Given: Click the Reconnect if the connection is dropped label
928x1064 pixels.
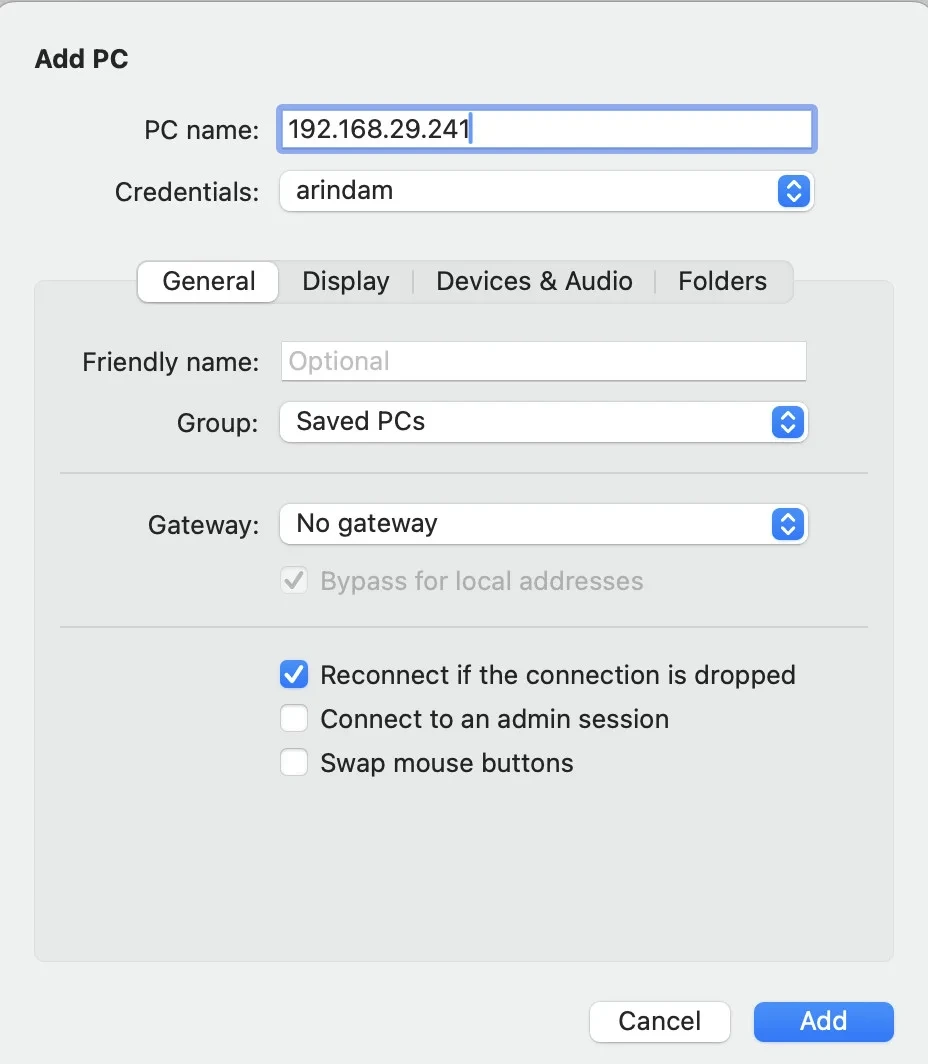Looking at the screenshot, I should coord(558,675).
